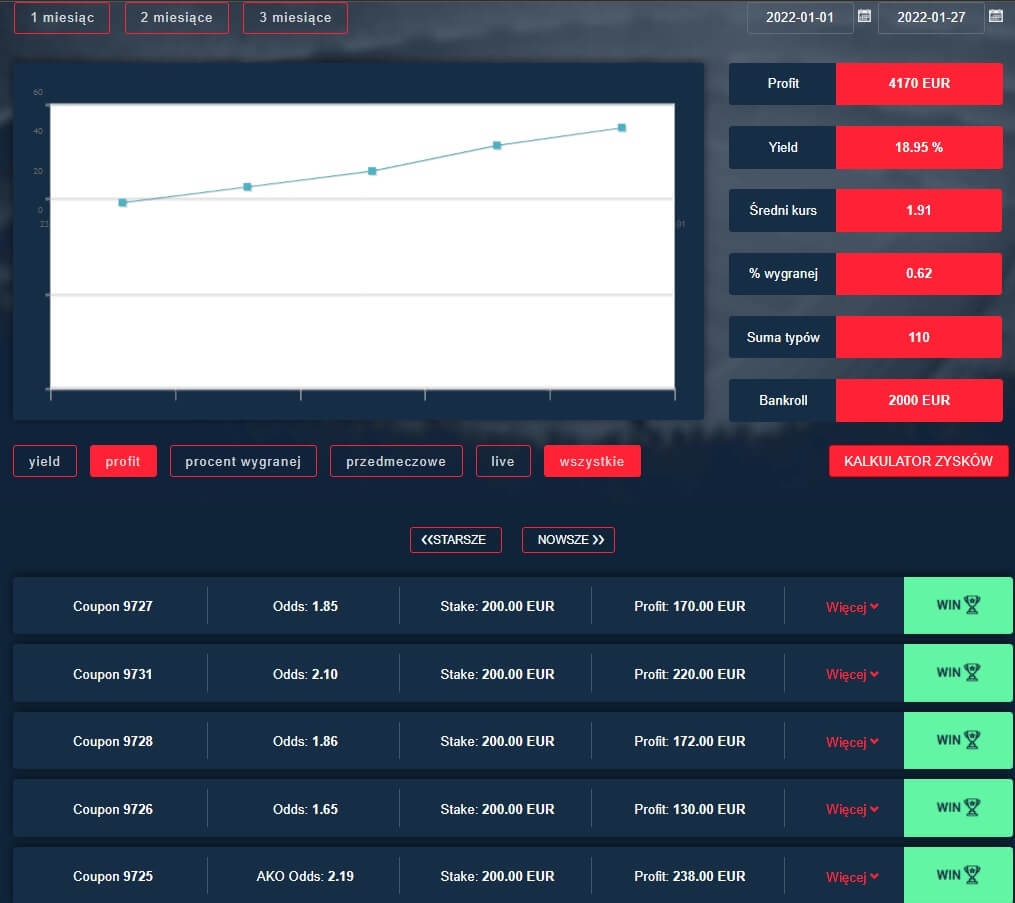The image size is (1015, 903).
Task: Toggle the yield chart filter
Action: [45, 461]
